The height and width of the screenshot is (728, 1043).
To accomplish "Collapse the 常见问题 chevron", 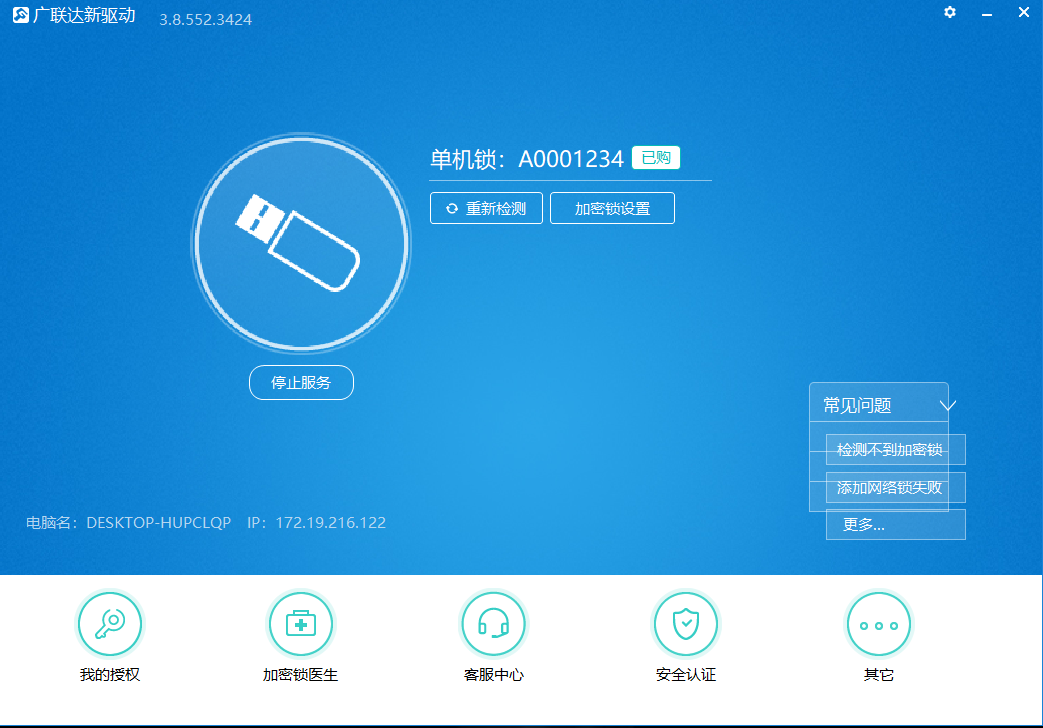I will point(948,405).
